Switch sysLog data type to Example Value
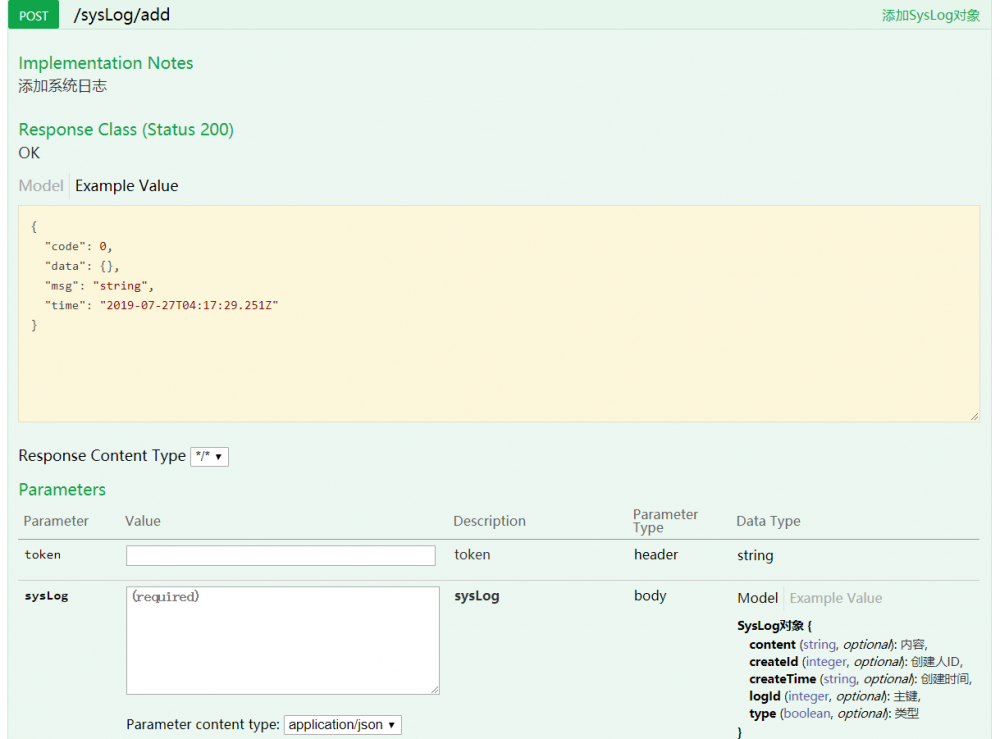Image resolution: width=1000 pixels, height=739 pixels. coord(835,598)
